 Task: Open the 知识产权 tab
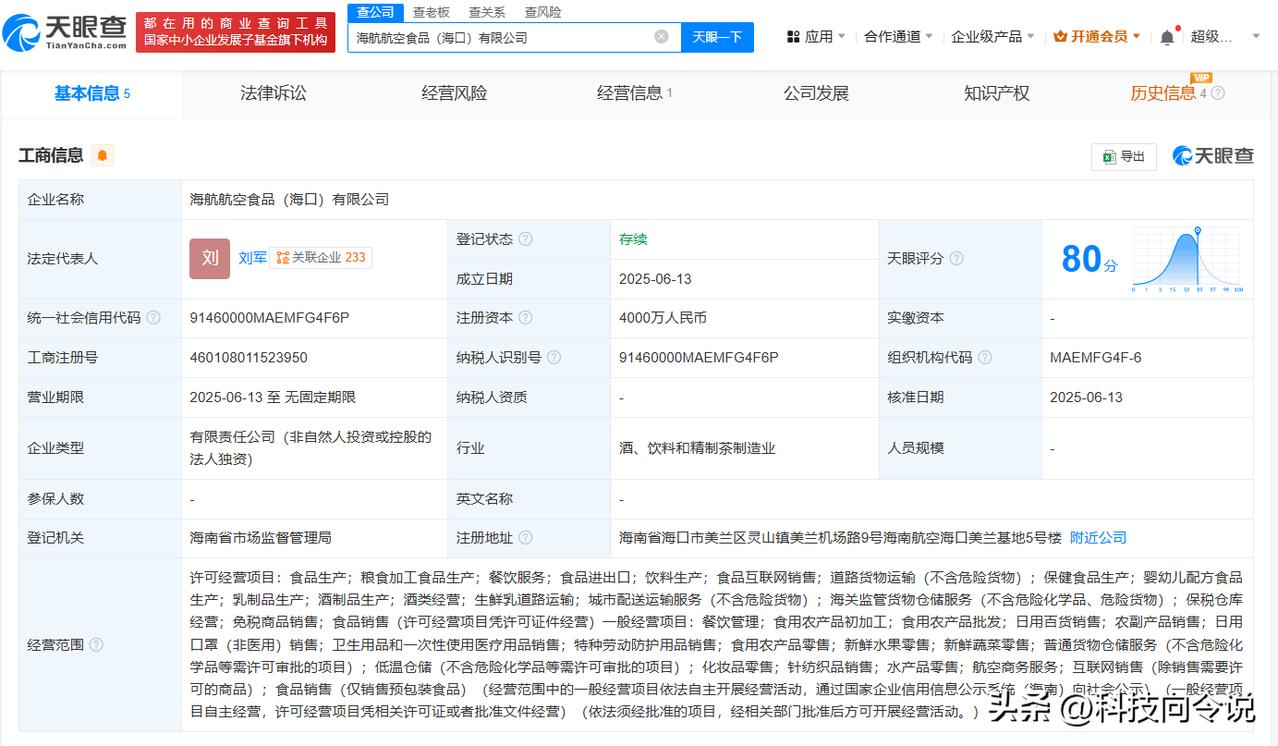[x=997, y=93]
